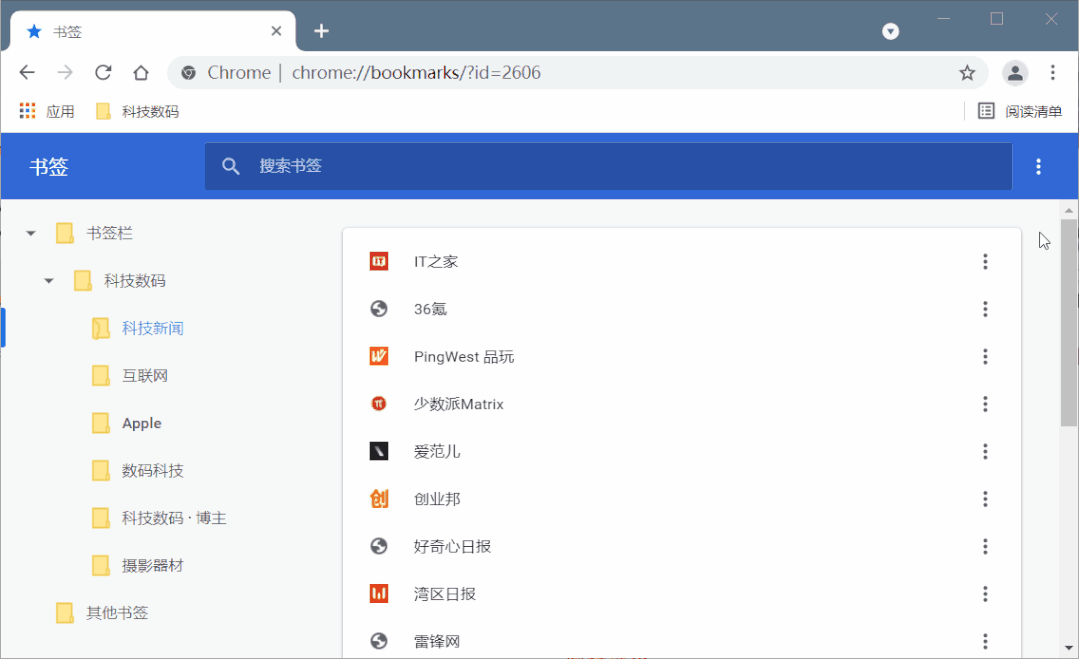Click the 爱范儿 favicon
The width and height of the screenshot is (1079, 659).
pos(378,451)
